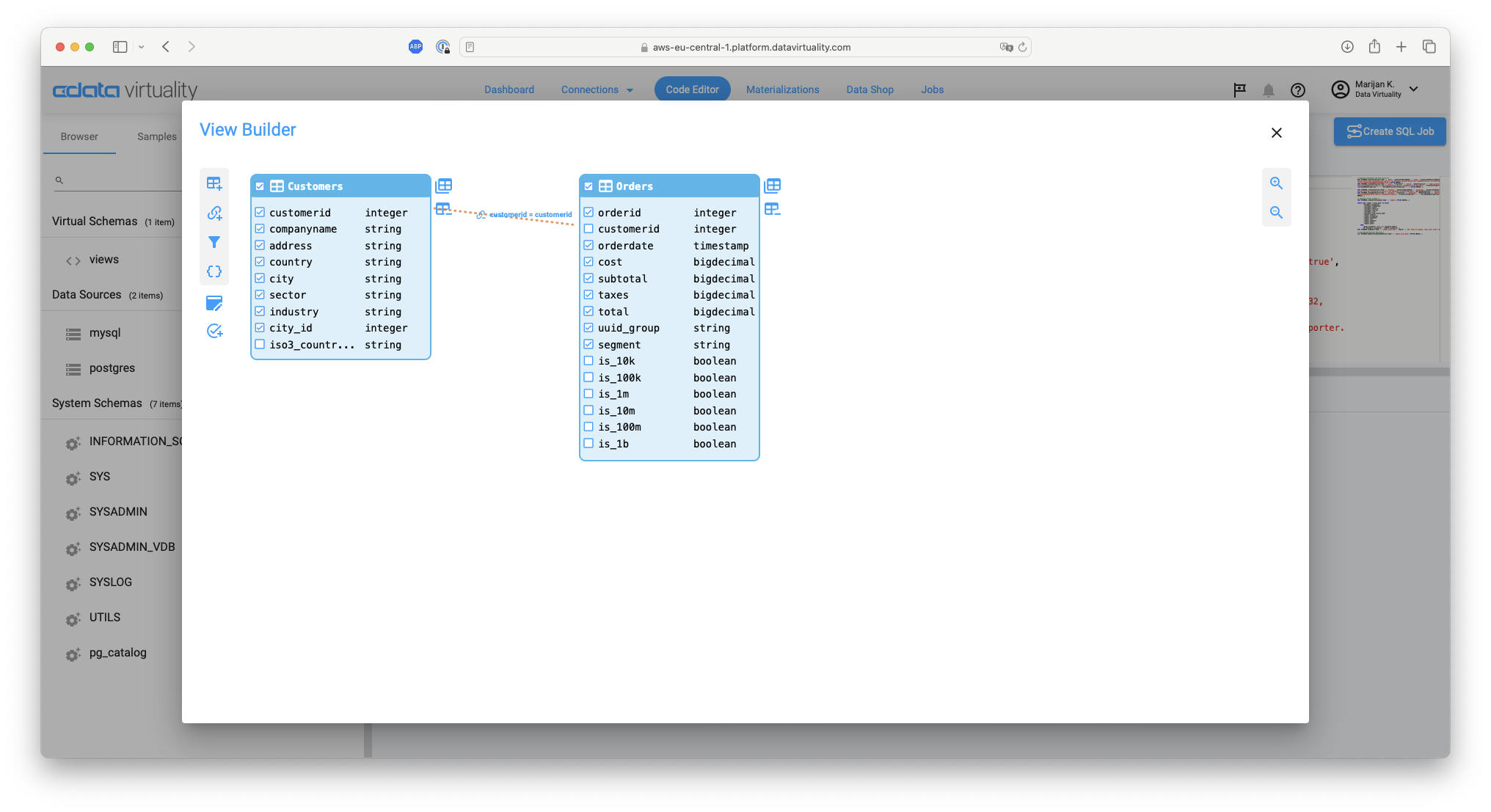Image resolution: width=1491 pixels, height=812 pixels.
Task: Zoom in on the view diagram
Action: 1277,183
